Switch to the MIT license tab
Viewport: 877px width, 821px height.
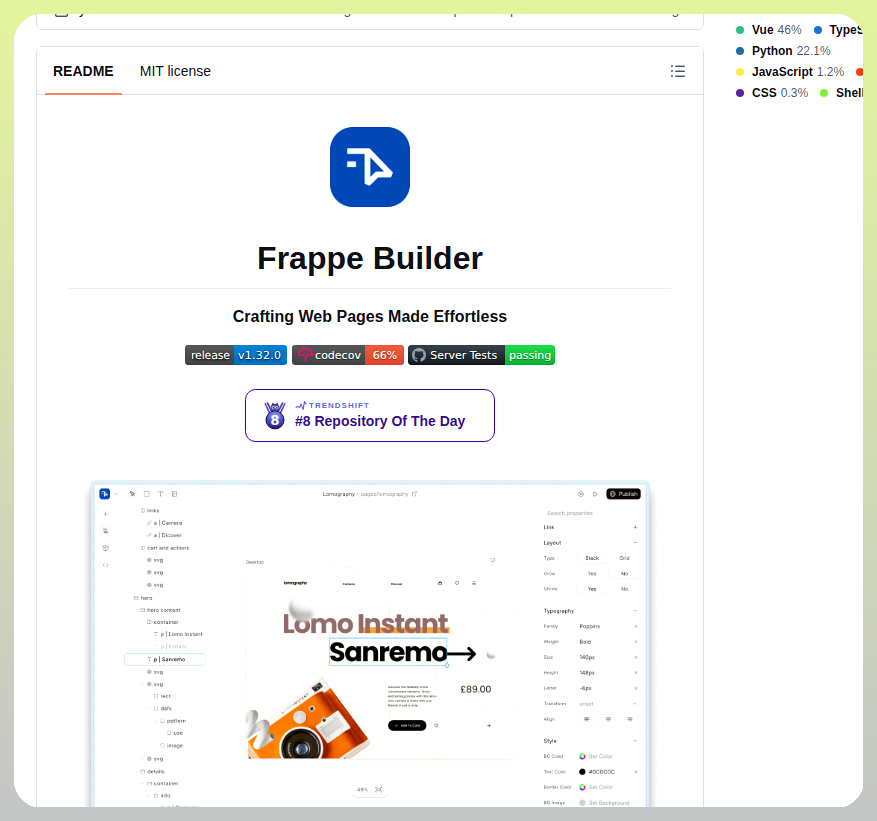click(x=175, y=72)
